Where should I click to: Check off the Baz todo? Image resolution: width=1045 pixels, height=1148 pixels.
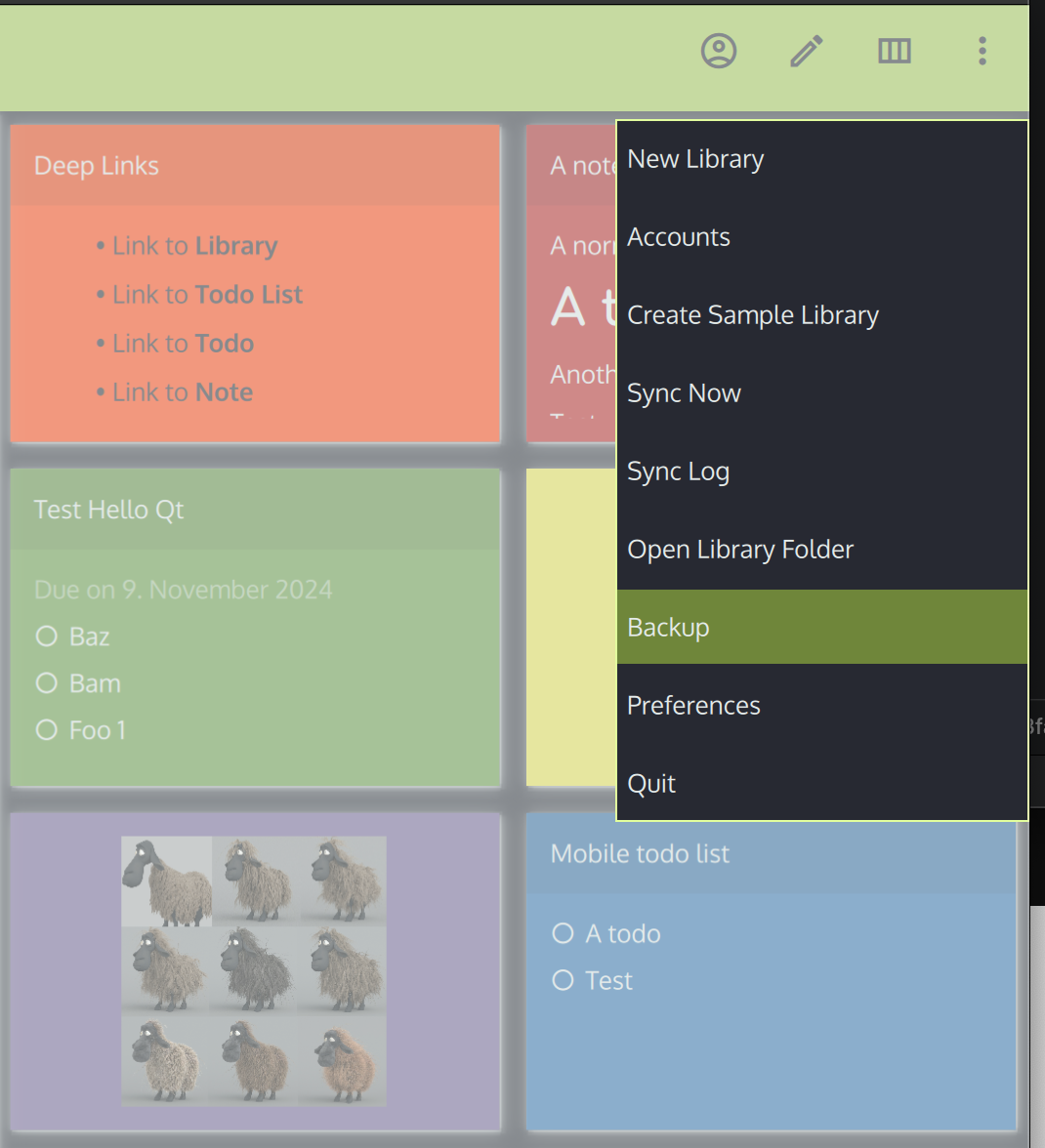coord(47,636)
